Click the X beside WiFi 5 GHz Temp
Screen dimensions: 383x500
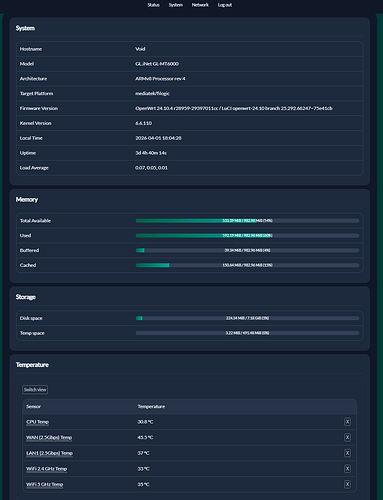coord(347,484)
